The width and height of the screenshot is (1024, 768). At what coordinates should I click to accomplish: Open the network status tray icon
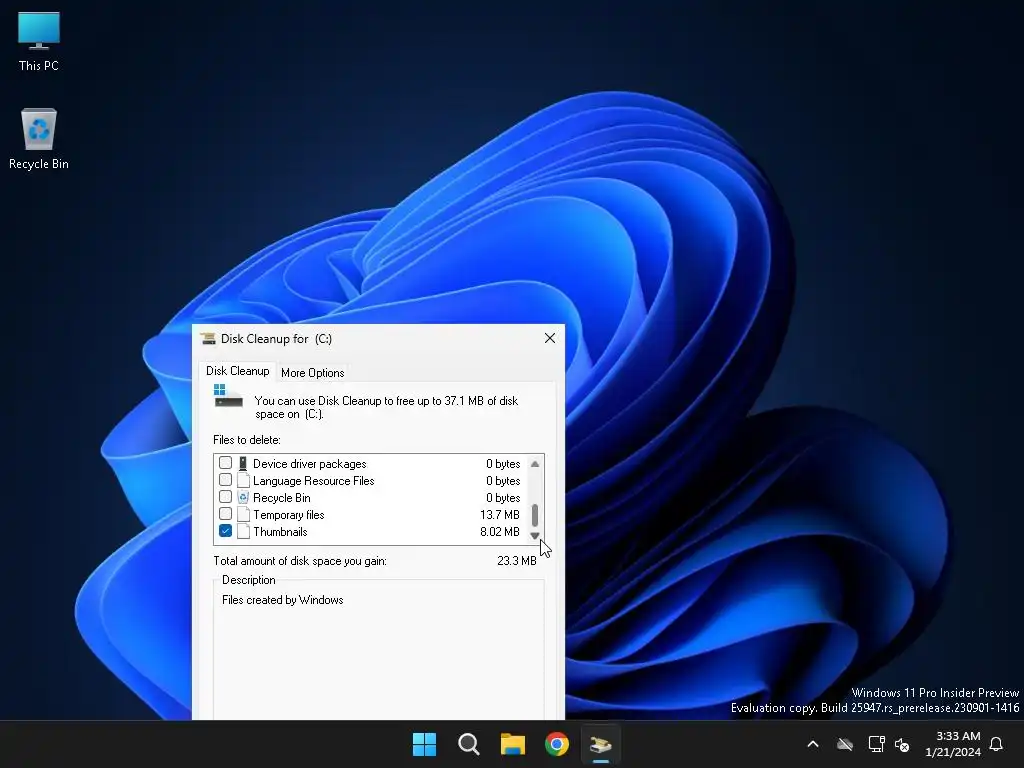point(876,744)
